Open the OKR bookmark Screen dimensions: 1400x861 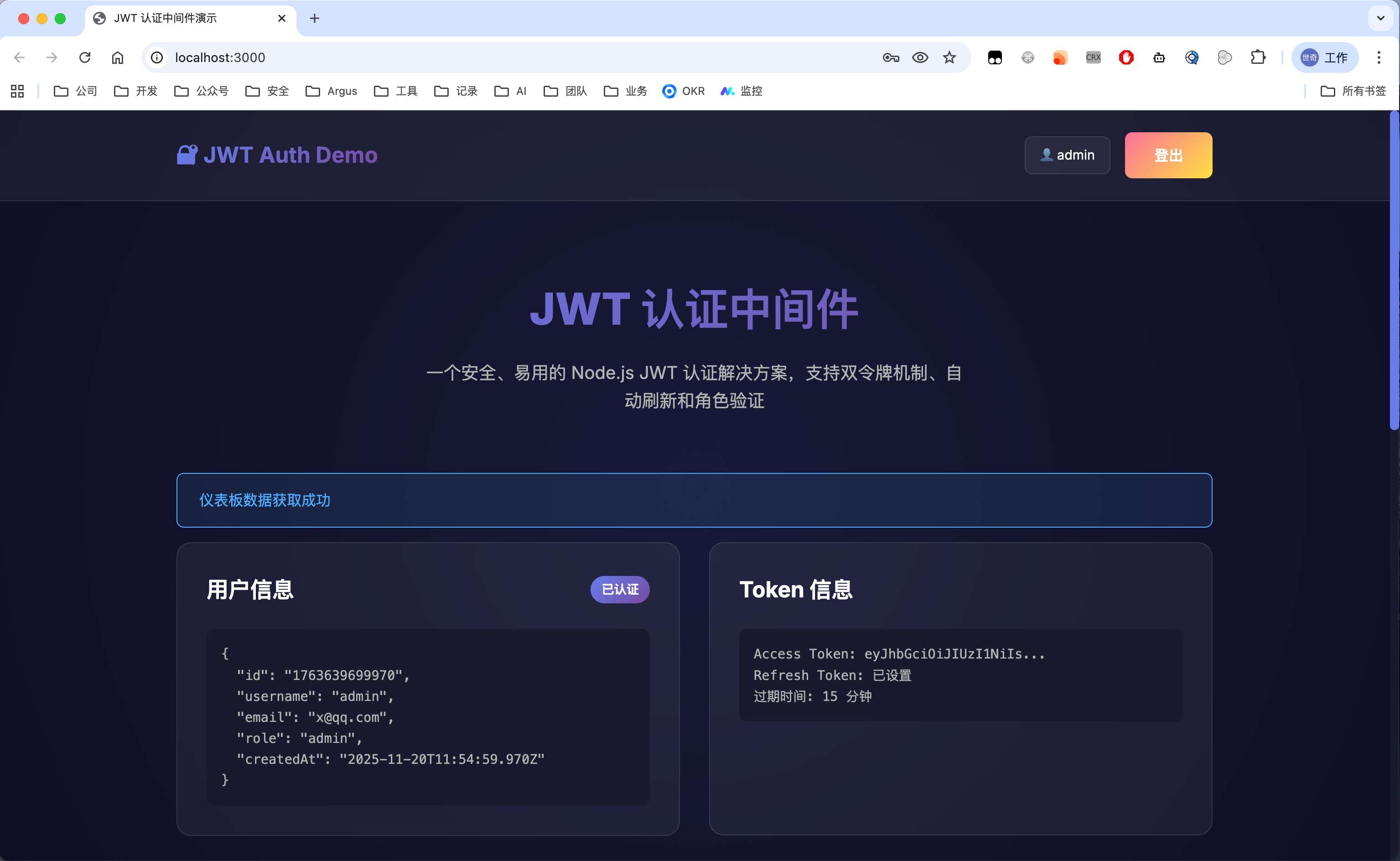[x=683, y=91]
